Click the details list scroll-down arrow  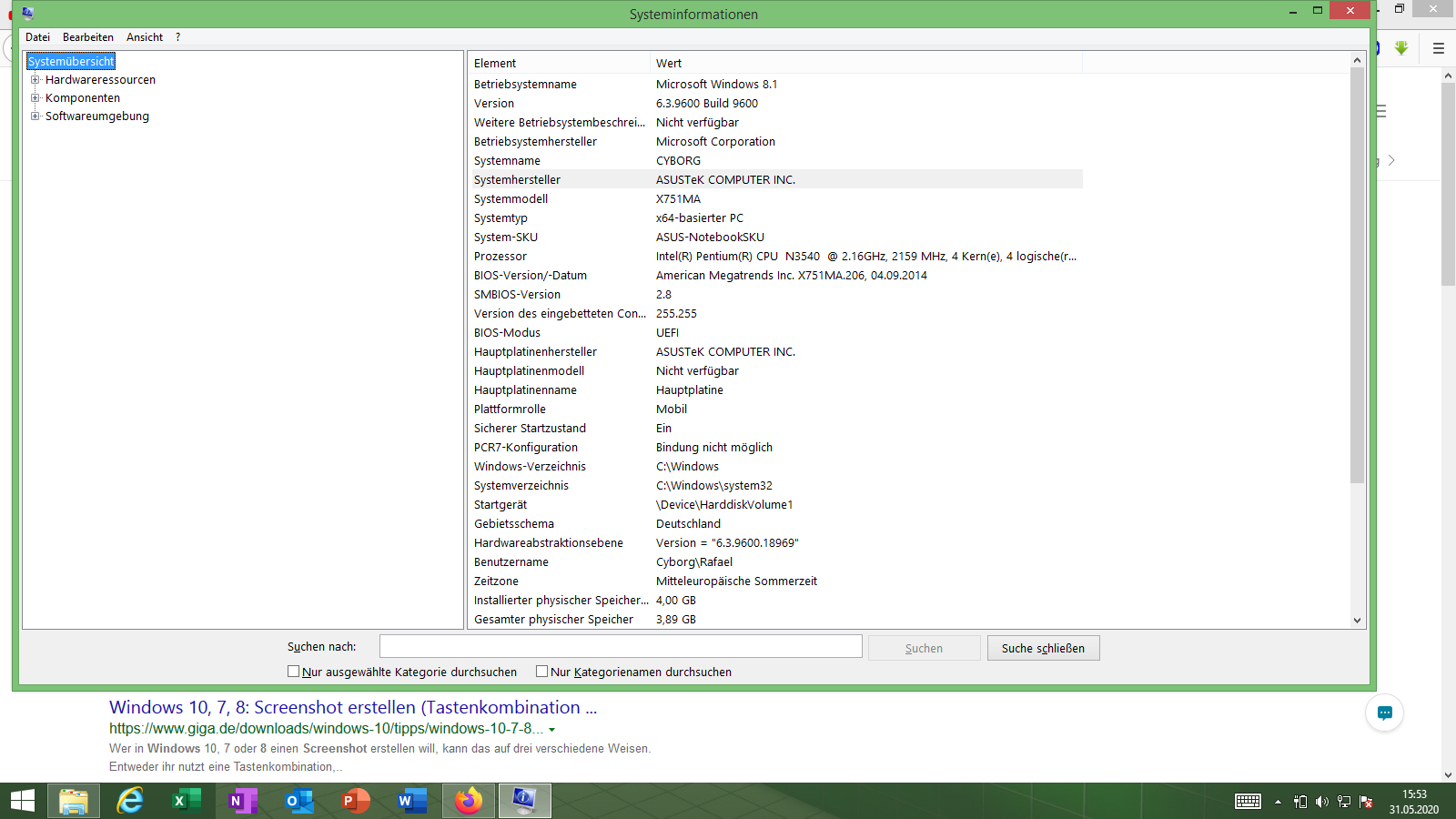tap(1357, 621)
